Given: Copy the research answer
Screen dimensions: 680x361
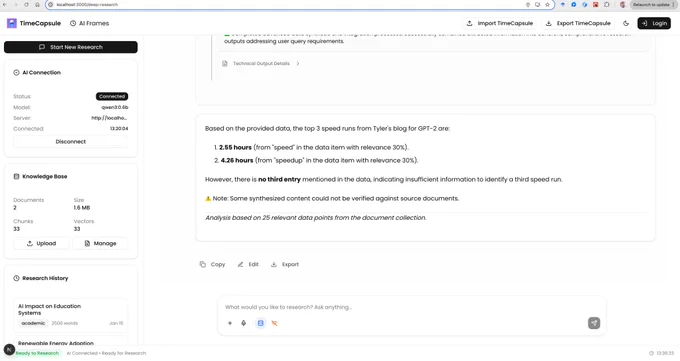Looking at the screenshot, I should pos(212,264).
